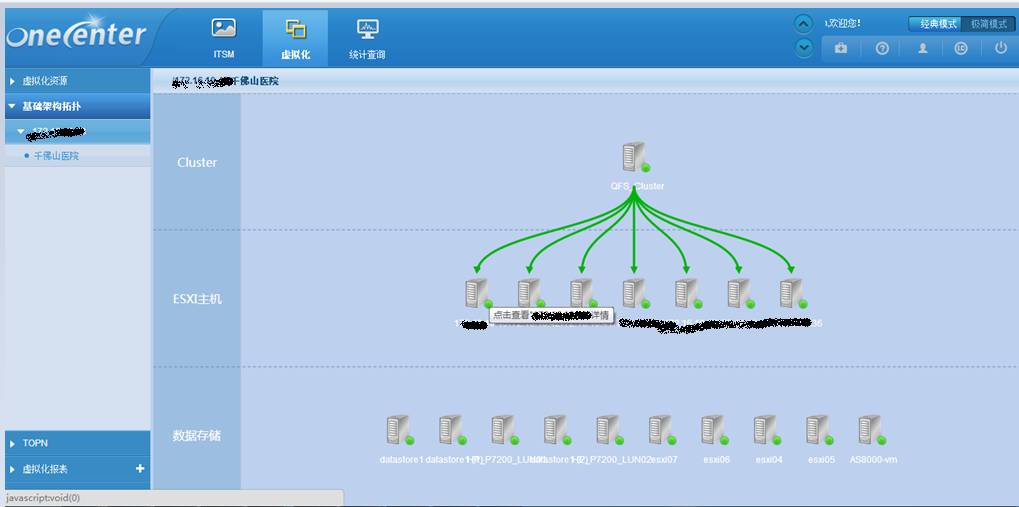Select 千佛山医院 in the sidebar tree
This screenshot has height=507, width=1019.
[56, 156]
